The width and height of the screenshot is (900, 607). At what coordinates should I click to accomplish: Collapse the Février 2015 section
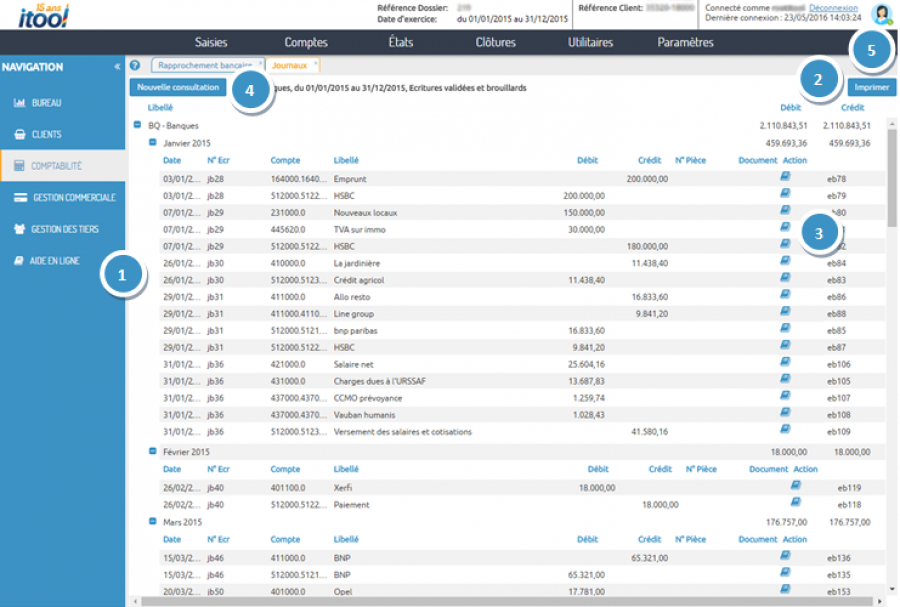(152, 451)
